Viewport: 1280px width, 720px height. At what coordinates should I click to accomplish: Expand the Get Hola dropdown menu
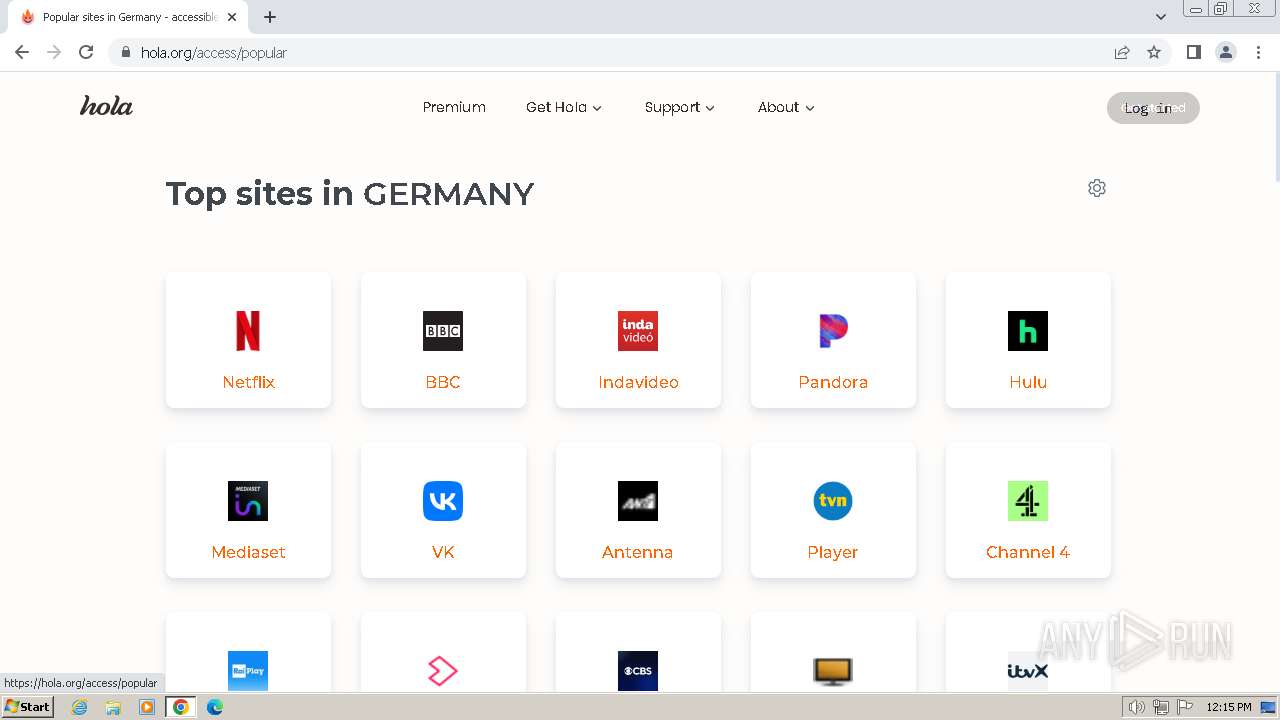click(x=564, y=107)
